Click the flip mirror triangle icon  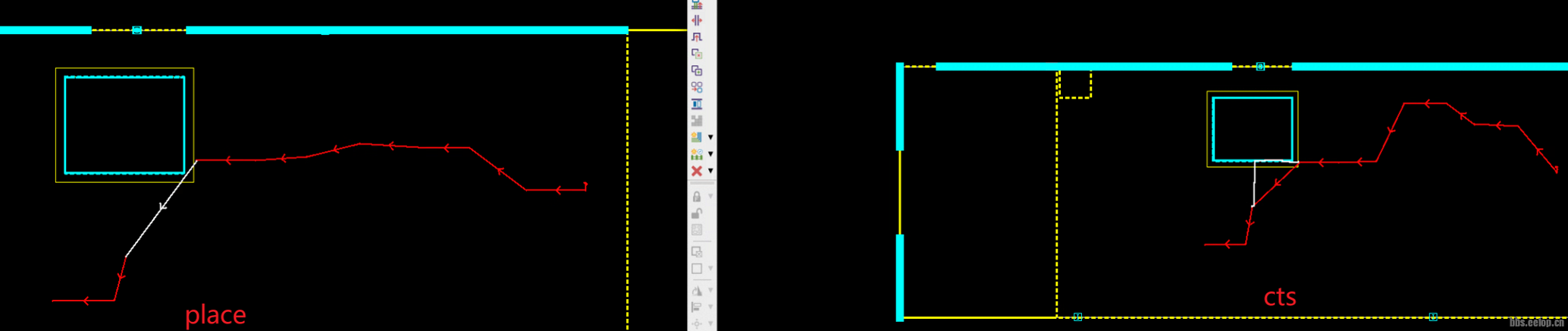(x=697, y=290)
